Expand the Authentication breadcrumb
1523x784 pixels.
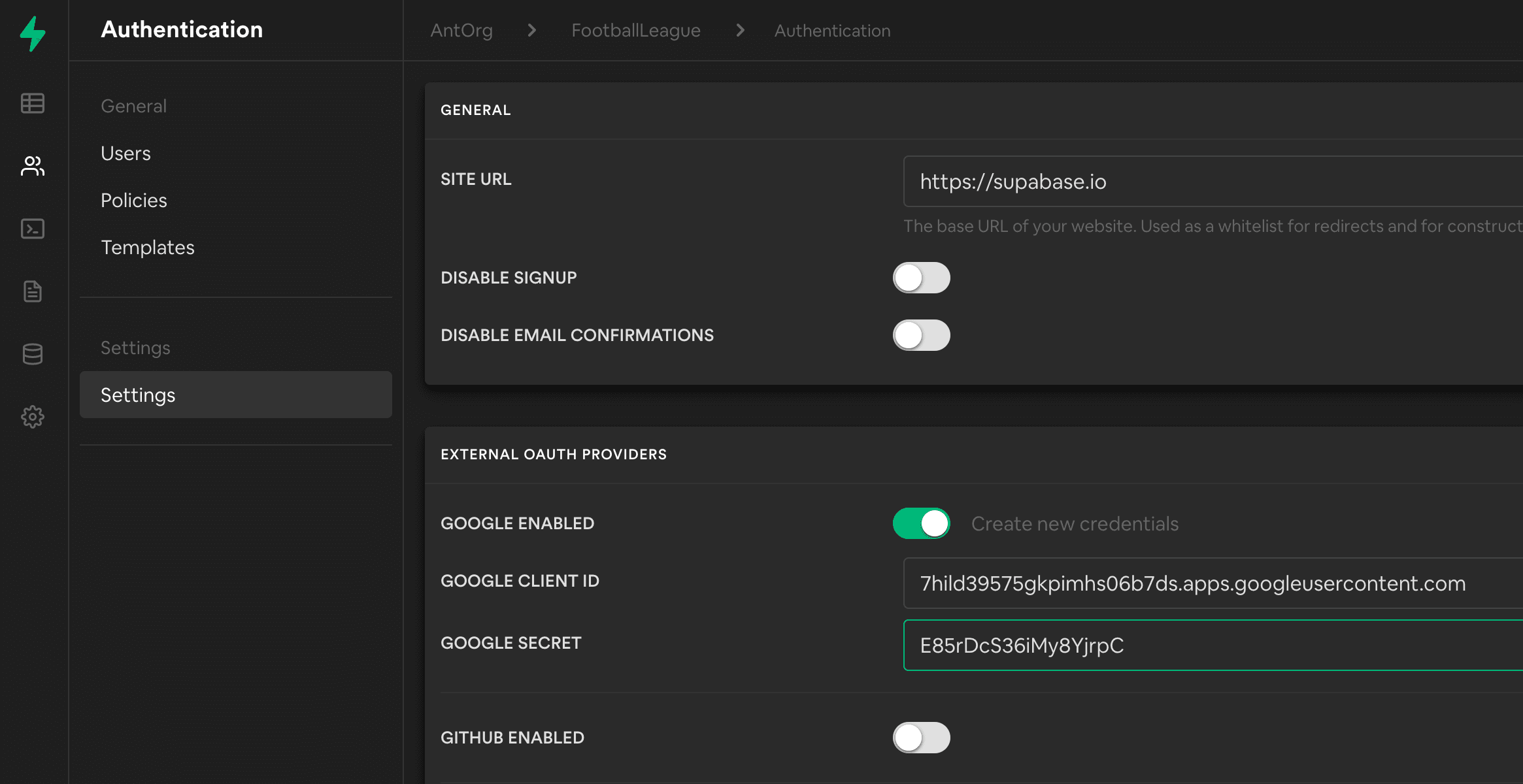(832, 30)
